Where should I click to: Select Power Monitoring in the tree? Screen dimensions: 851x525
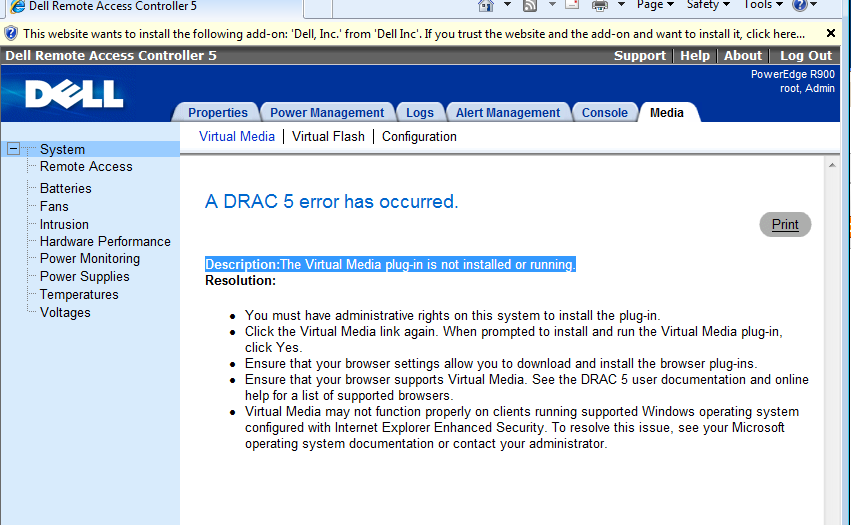coord(90,258)
